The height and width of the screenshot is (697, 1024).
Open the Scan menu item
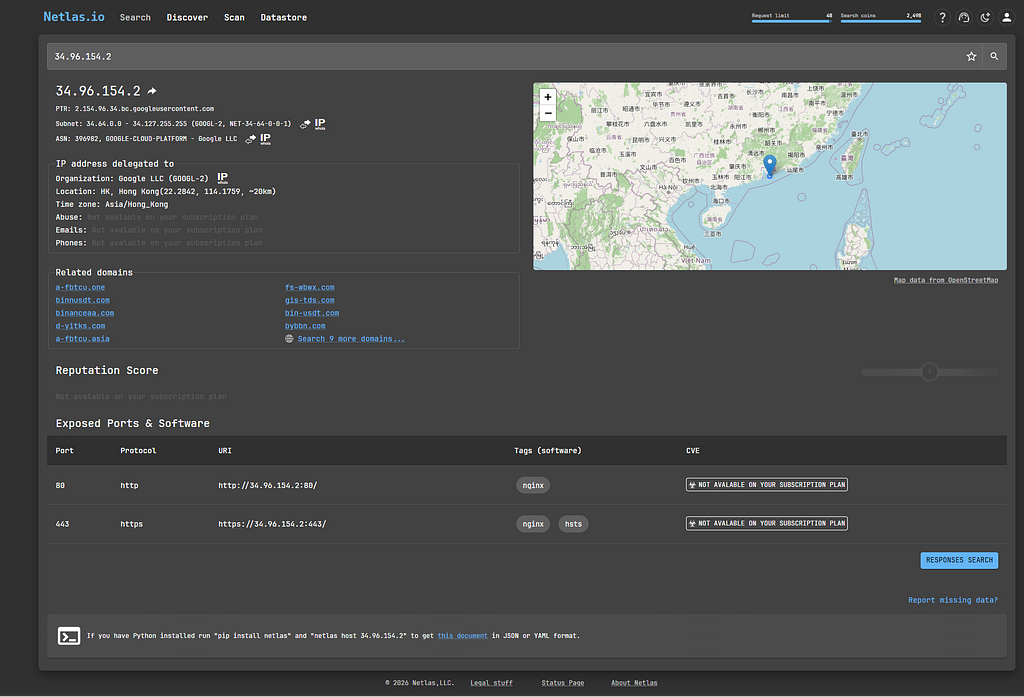pos(234,18)
